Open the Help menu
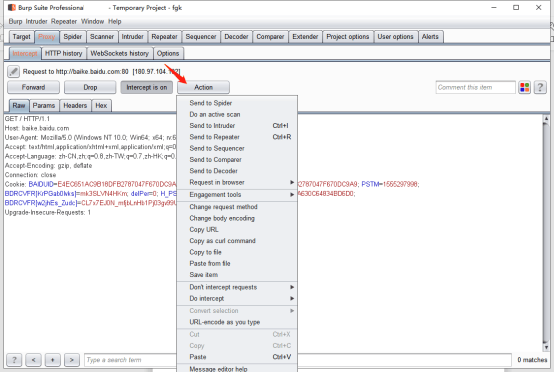The height and width of the screenshot is (372, 554). [x=115, y=22]
